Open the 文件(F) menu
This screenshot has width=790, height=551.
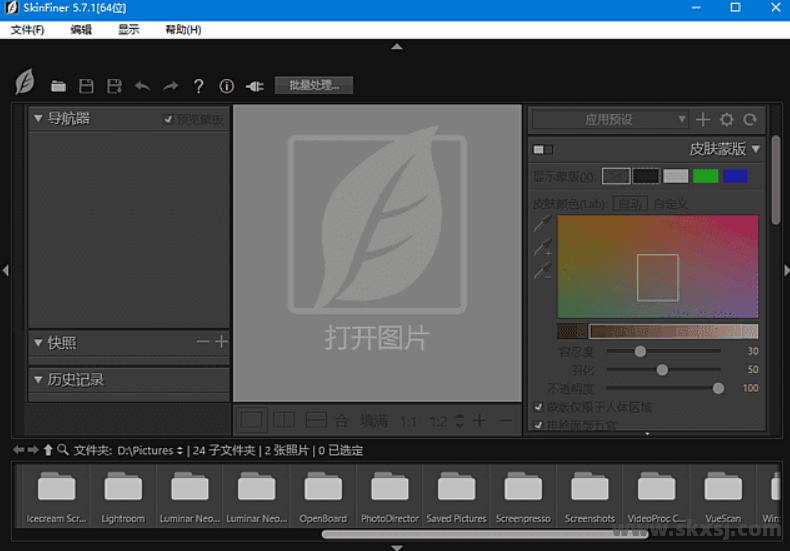click(27, 30)
